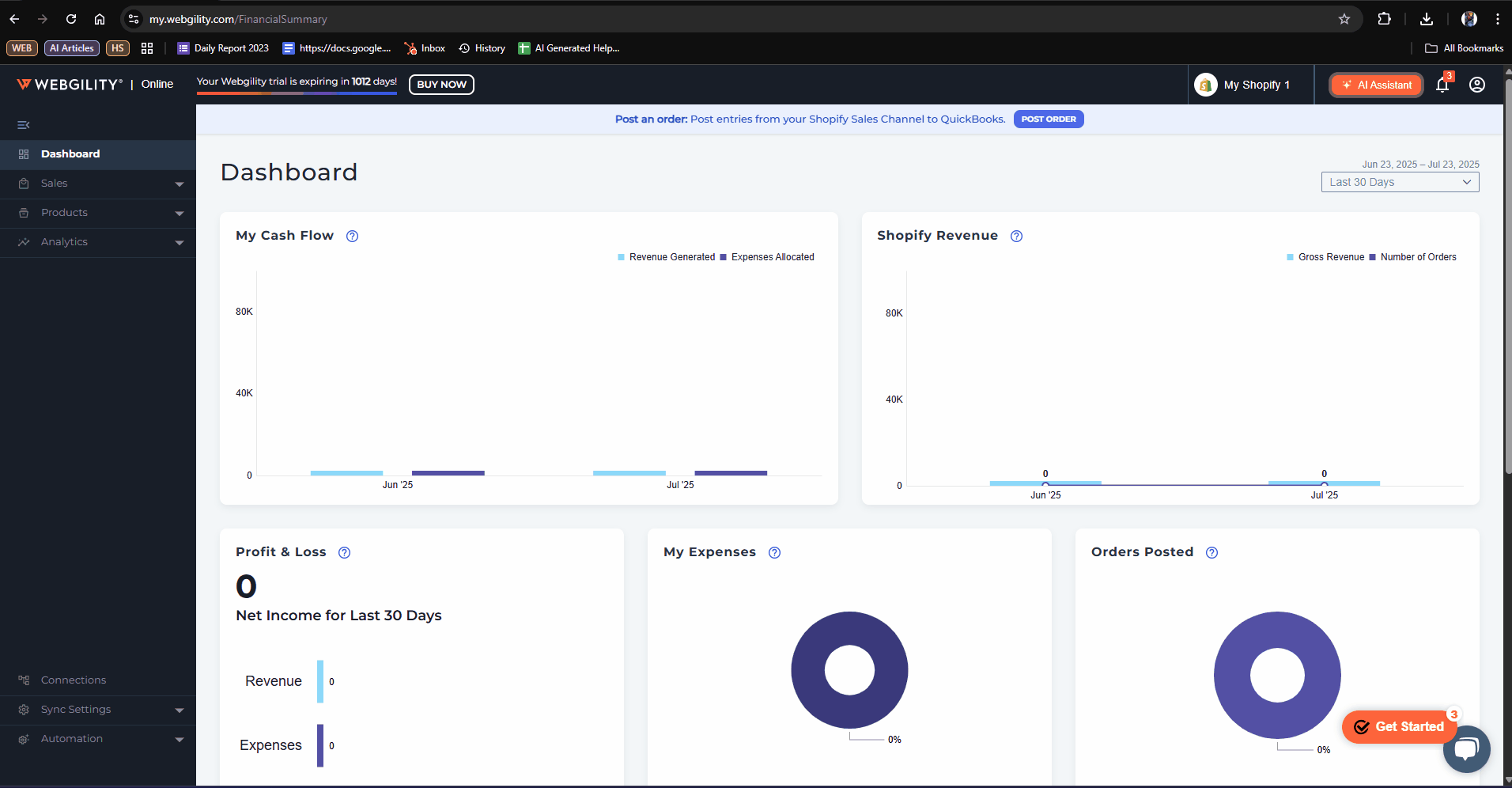Open the Orders Posted help icon
The width and height of the screenshot is (1512, 788).
coord(1211,552)
